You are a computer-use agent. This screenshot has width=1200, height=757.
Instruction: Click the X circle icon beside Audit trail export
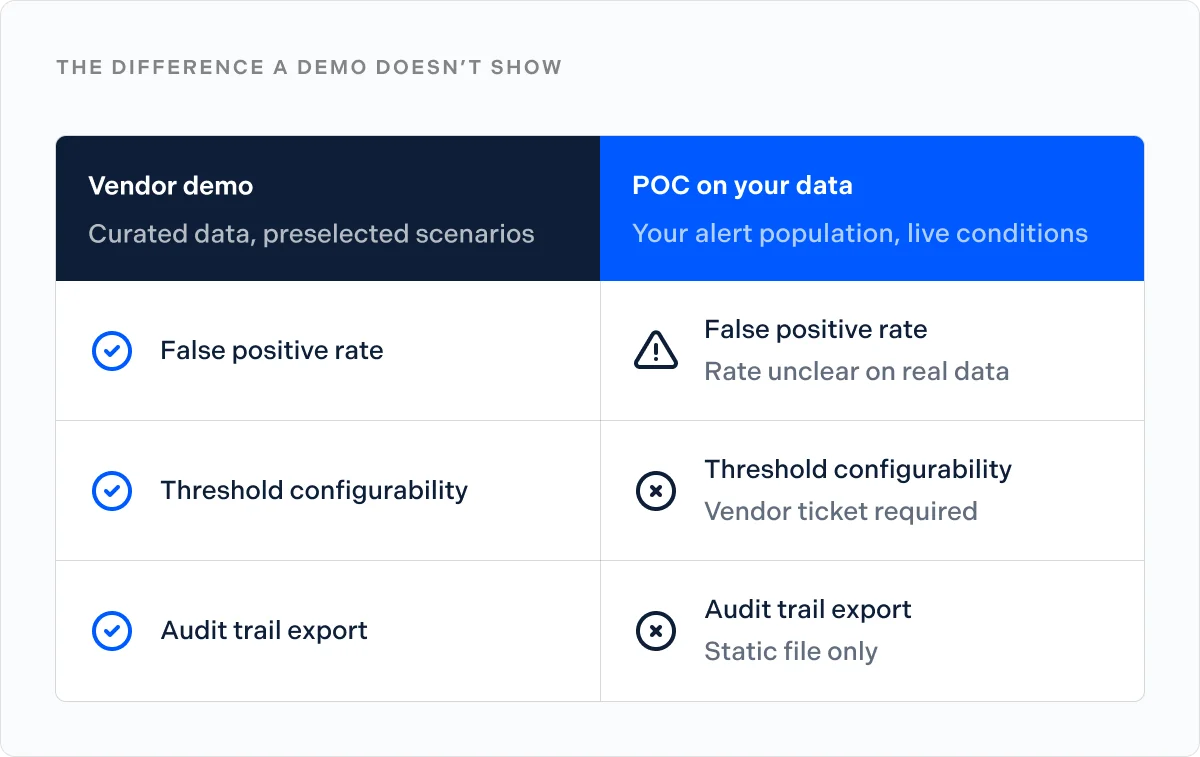656,631
